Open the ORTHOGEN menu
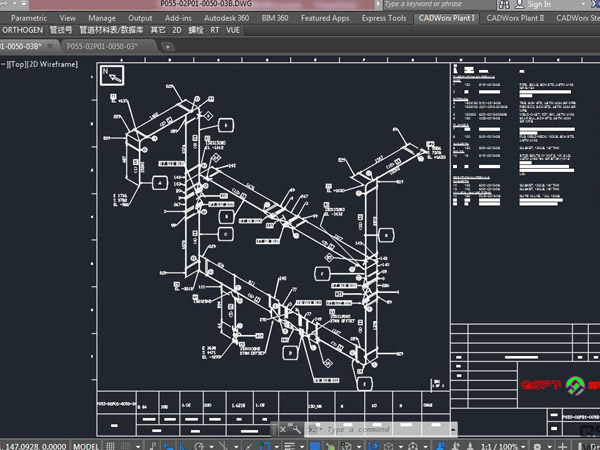 (23, 30)
